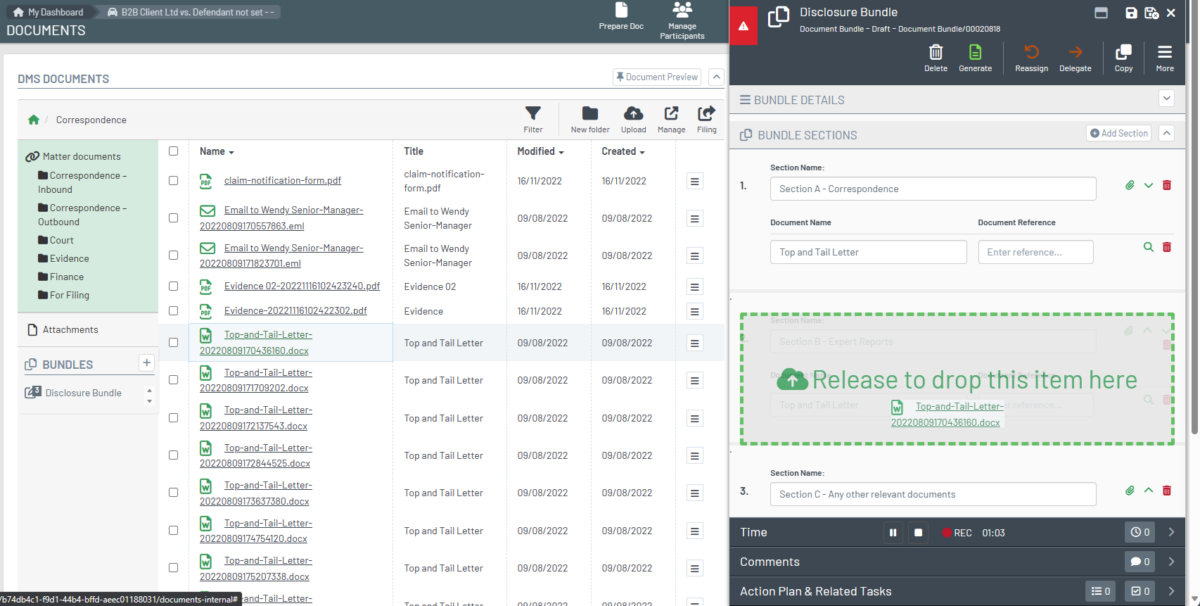Click the Manage Participants icon
The width and height of the screenshot is (1200, 606).
pos(682,15)
